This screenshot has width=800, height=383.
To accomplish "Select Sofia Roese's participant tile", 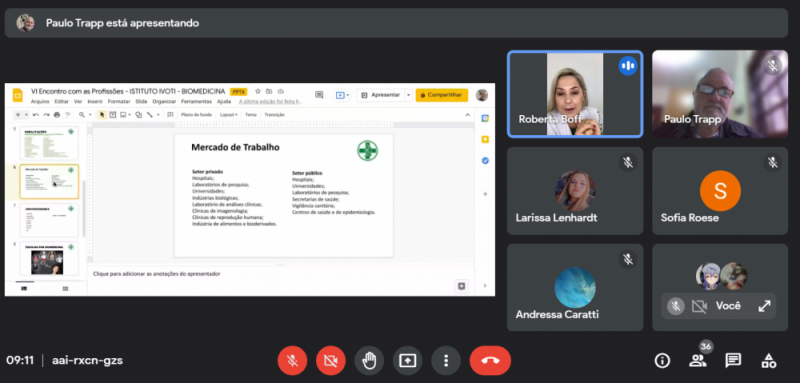I will pyautogui.click(x=720, y=191).
